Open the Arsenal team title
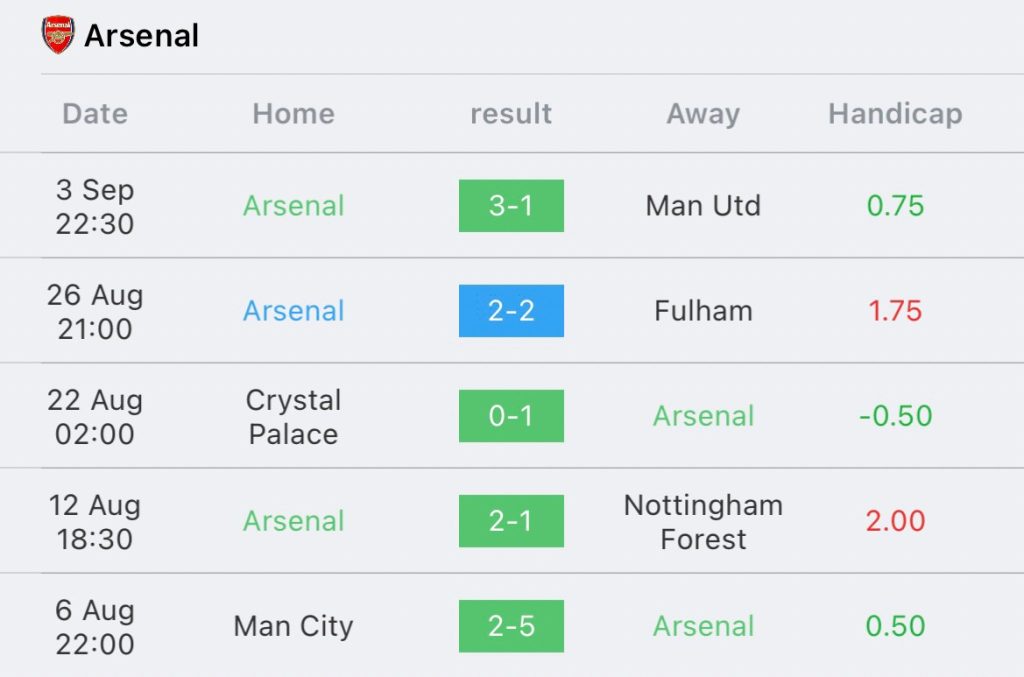 (x=141, y=36)
